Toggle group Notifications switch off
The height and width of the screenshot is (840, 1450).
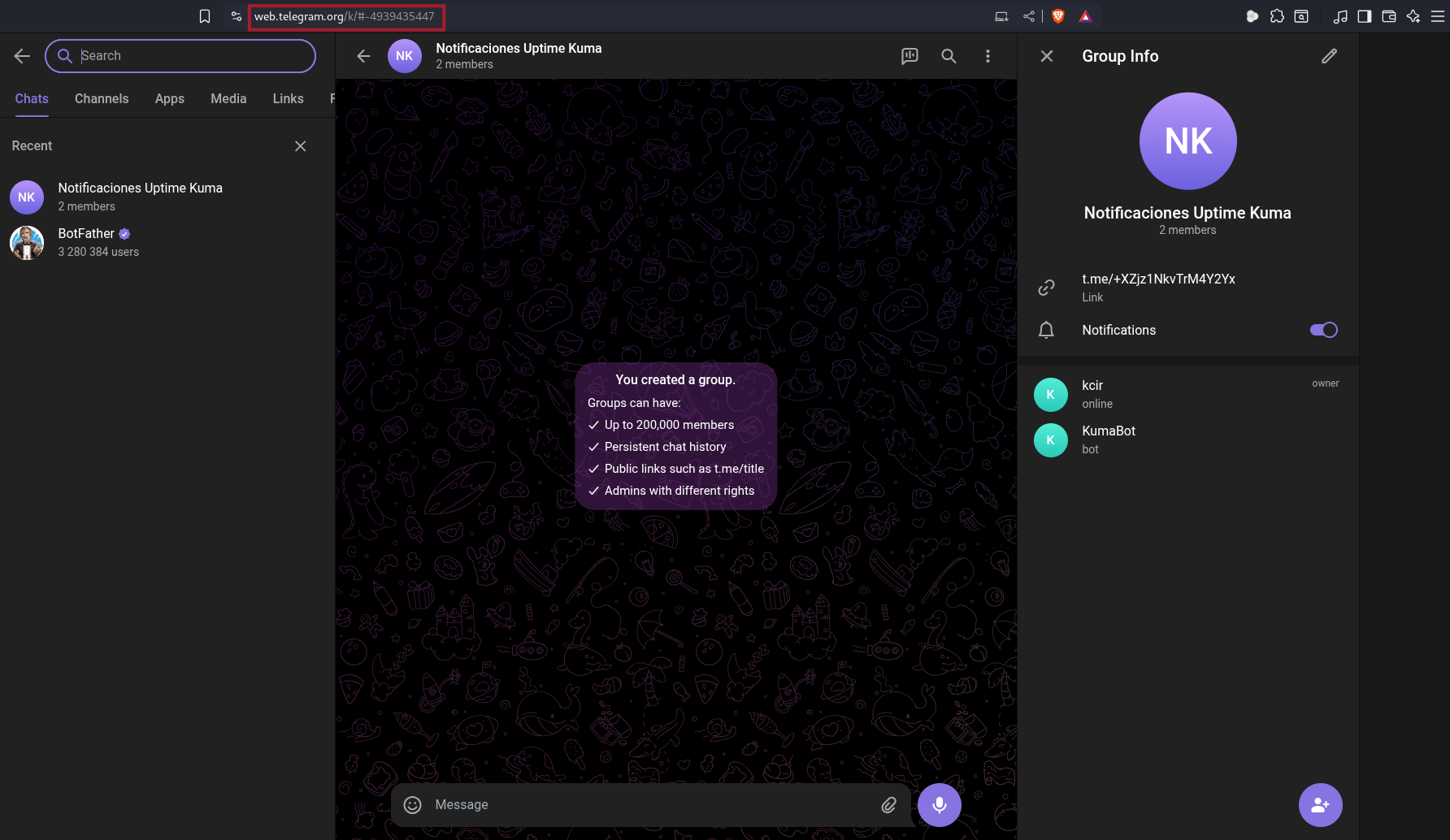coord(1323,330)
